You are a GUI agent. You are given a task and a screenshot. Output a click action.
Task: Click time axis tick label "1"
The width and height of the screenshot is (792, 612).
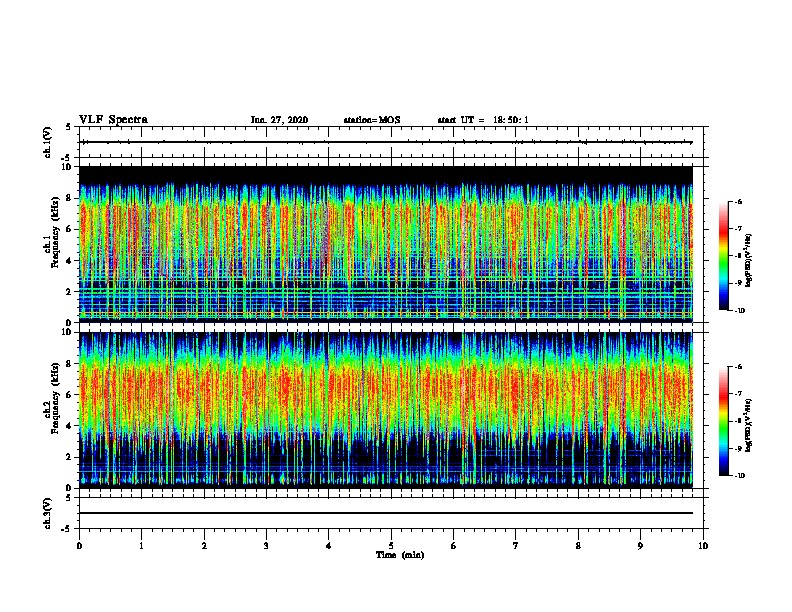[x=141, y=546]
